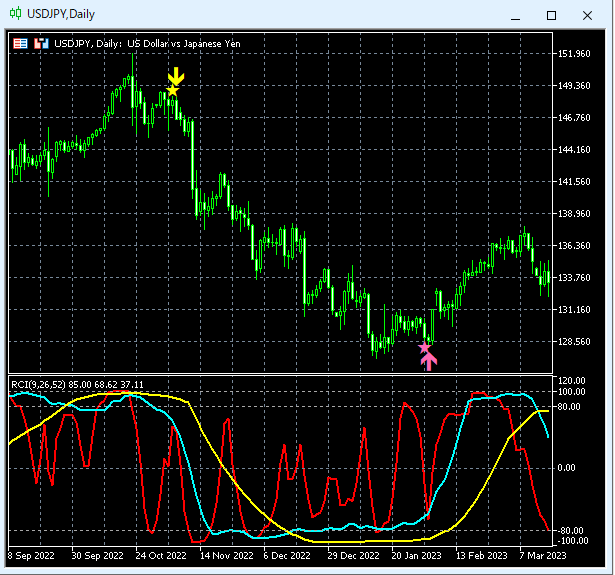Click the 144.160 price level on the scale

tap(574, 149)
